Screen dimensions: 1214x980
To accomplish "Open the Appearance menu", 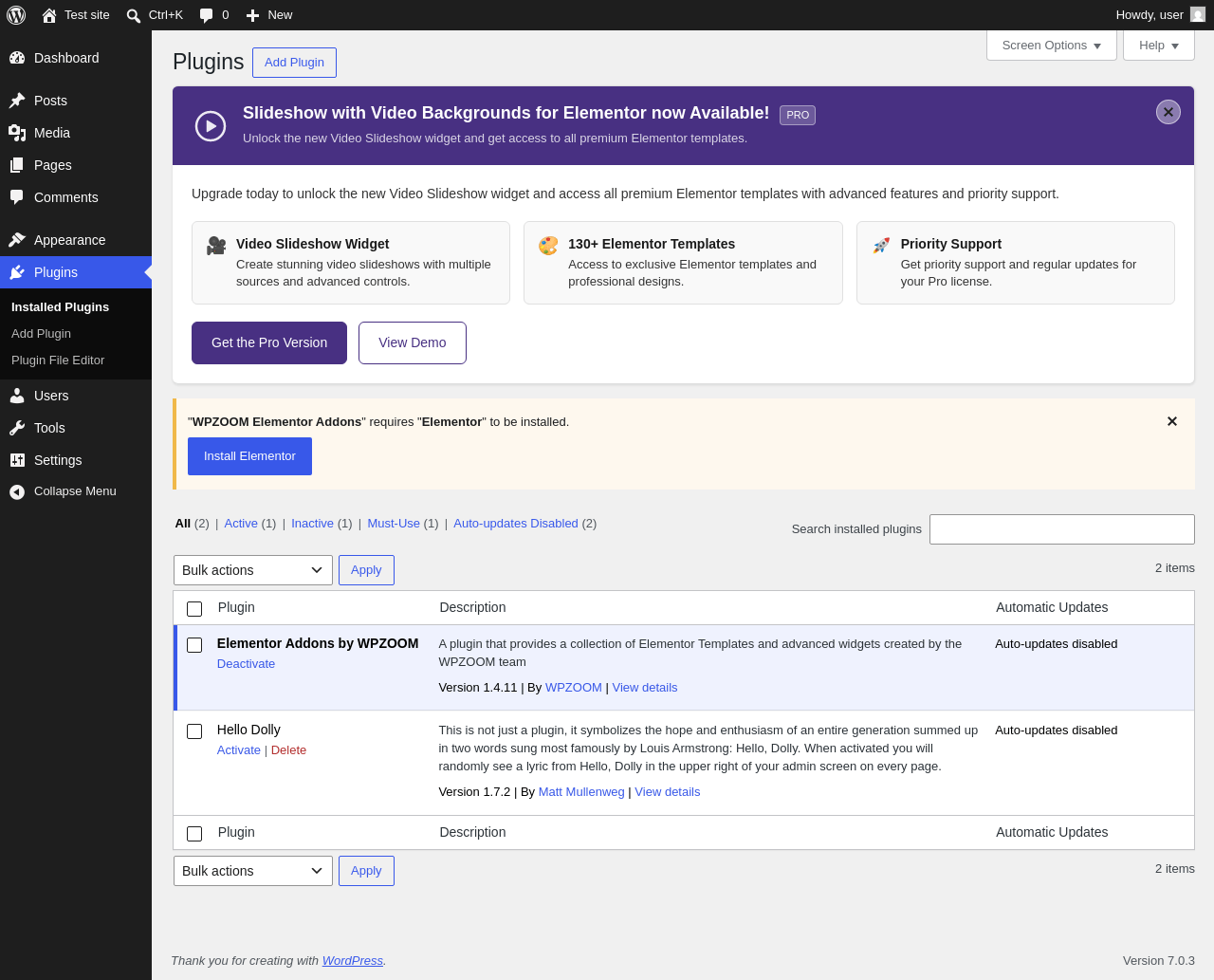I will 76,240.
